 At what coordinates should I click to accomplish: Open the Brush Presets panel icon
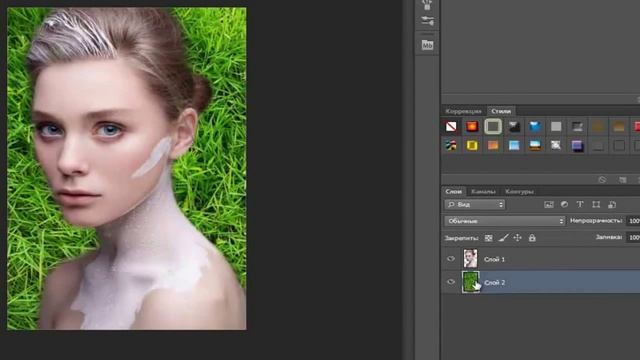pos(427,21)
